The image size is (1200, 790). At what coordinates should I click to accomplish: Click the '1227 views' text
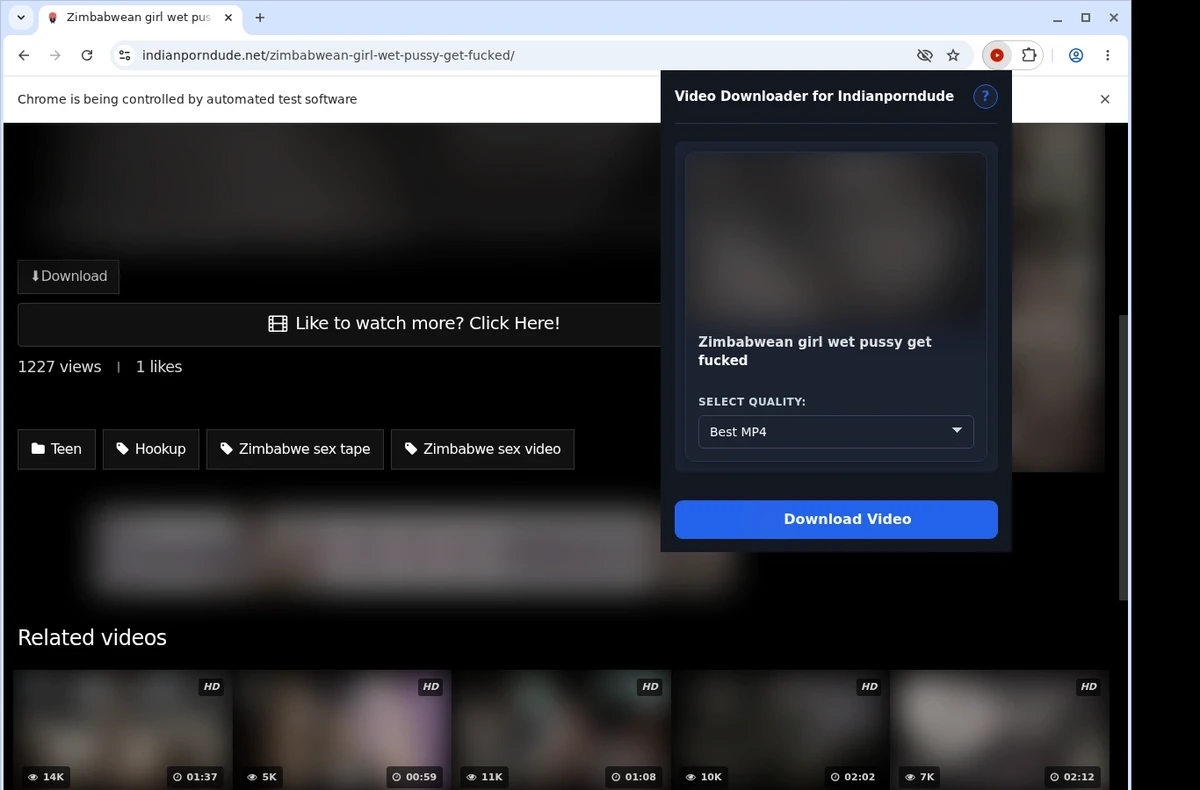(x=59, y=367)
